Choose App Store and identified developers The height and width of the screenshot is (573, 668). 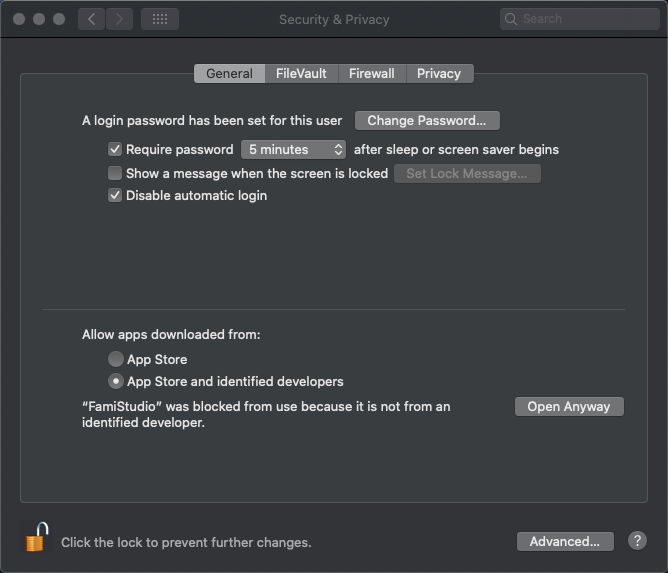(115, 381)
